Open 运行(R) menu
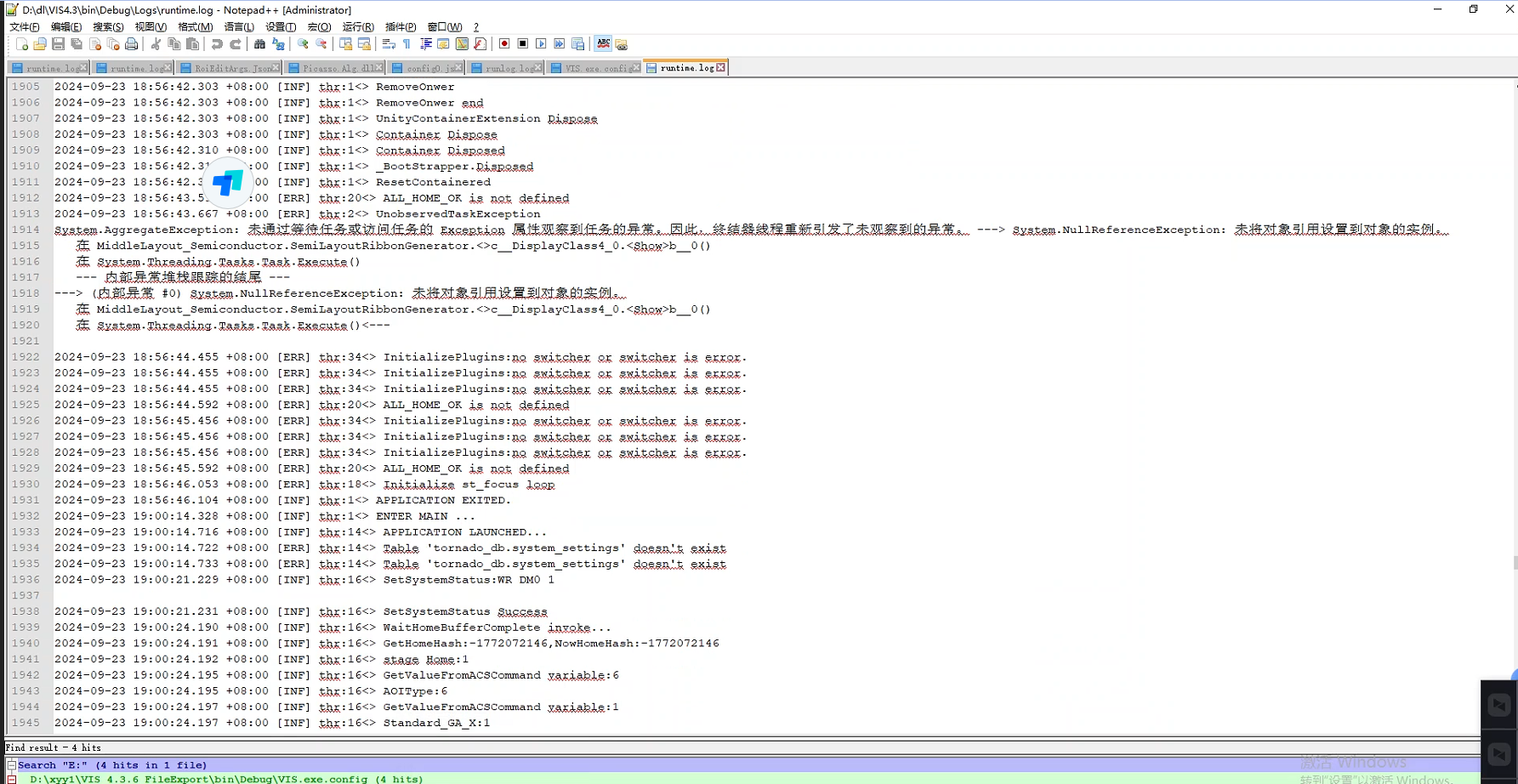The height and width of the screenshot is (784, 1518). pyautogui.click(x=358, y=27)
